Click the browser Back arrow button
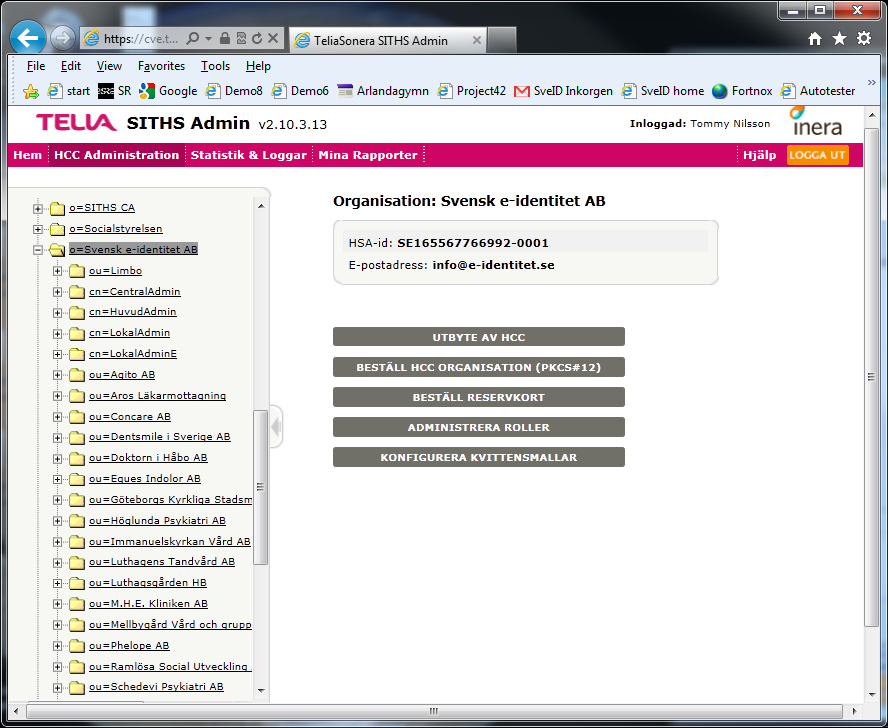The image size is (888, 728). 28,38
